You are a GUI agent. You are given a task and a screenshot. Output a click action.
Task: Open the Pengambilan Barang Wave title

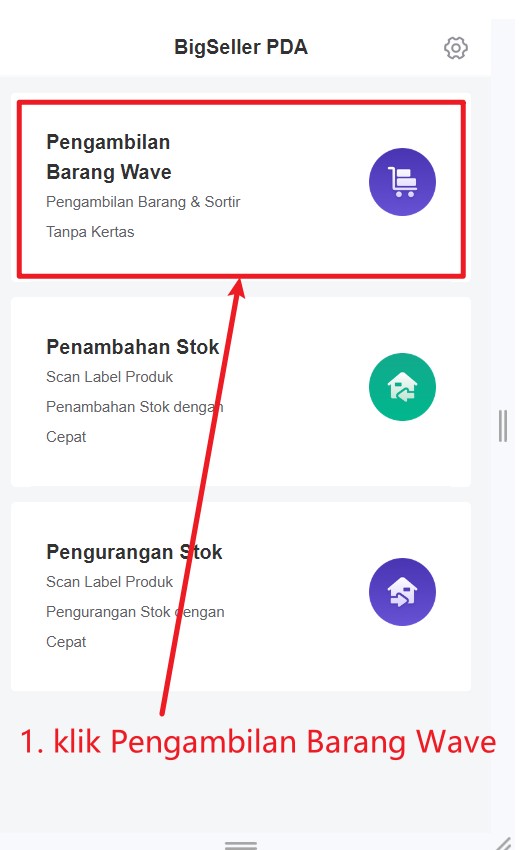108,157
